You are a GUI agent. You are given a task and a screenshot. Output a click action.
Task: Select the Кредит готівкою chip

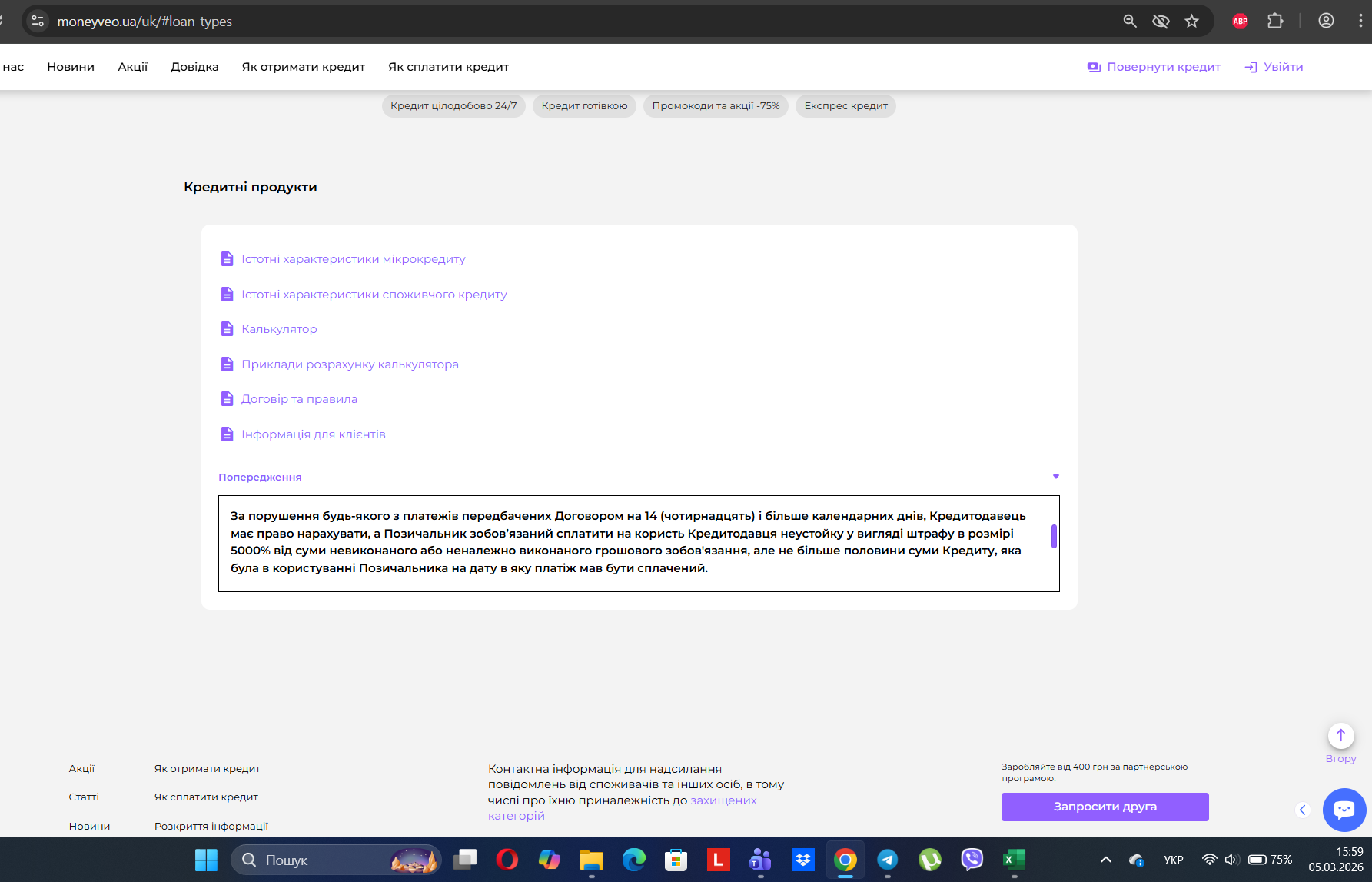pos(584,106)
